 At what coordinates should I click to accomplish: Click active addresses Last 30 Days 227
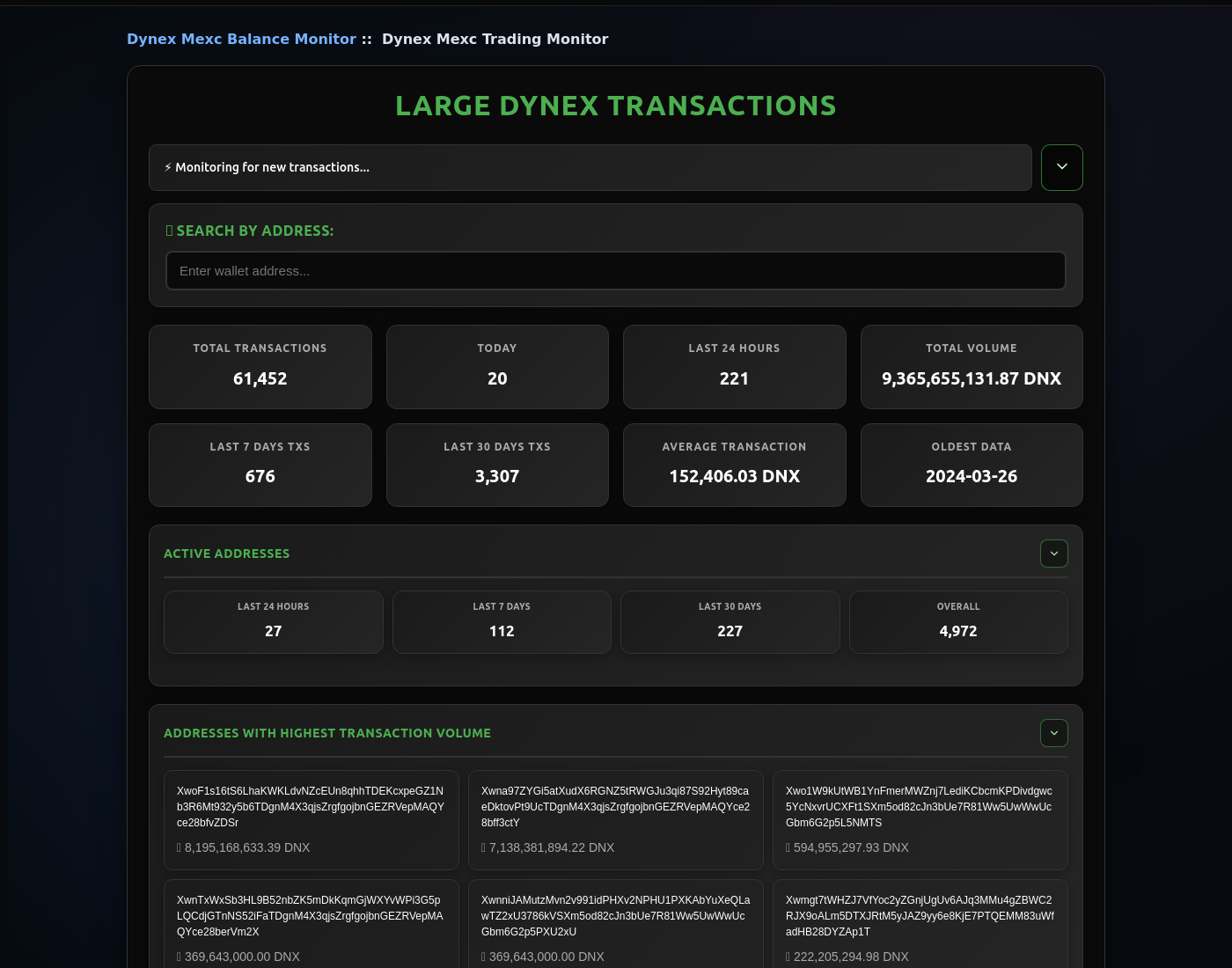[730, 622]
